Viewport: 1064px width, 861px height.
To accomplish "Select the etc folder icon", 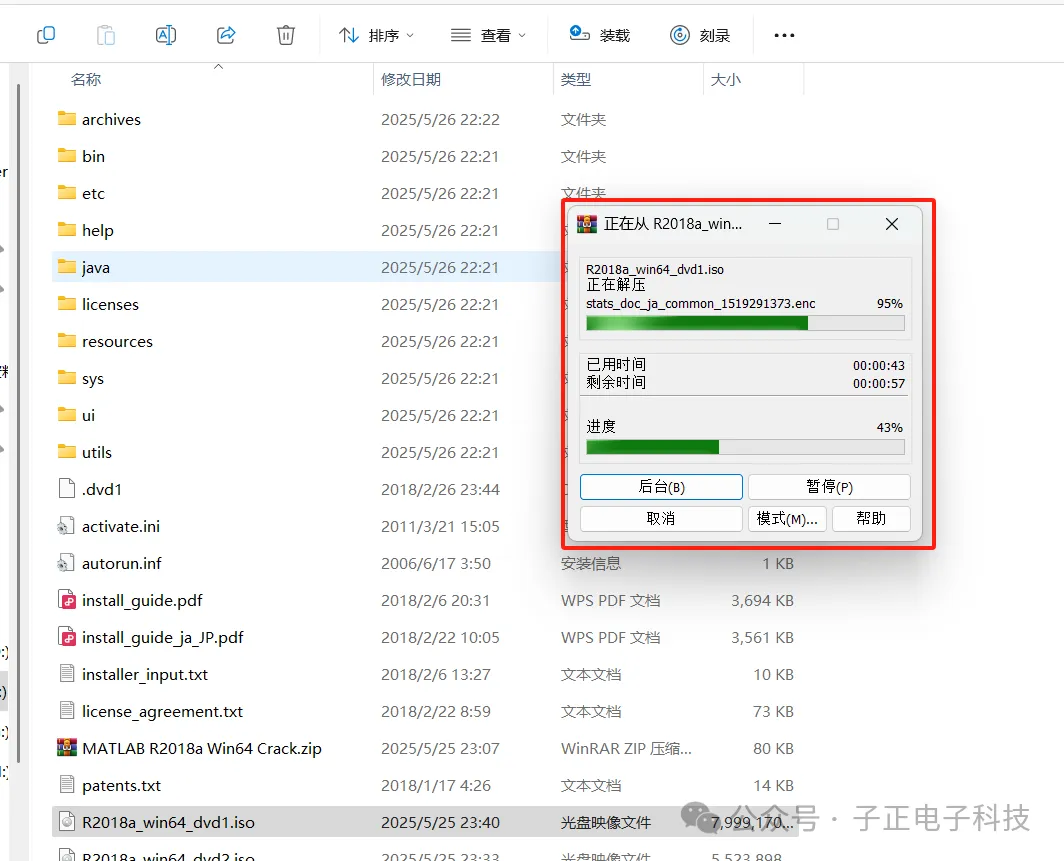I will pos(66,193).
